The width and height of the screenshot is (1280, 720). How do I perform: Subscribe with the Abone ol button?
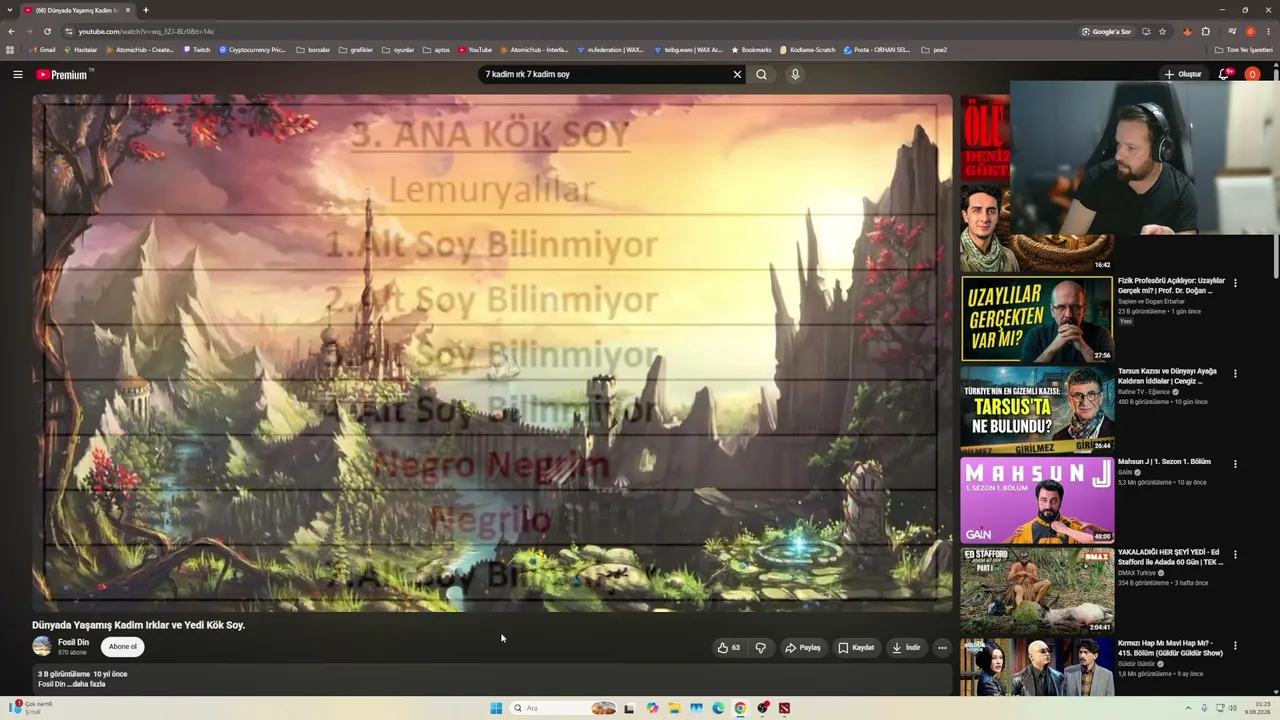pyautogui.click(x=122, y=646)
